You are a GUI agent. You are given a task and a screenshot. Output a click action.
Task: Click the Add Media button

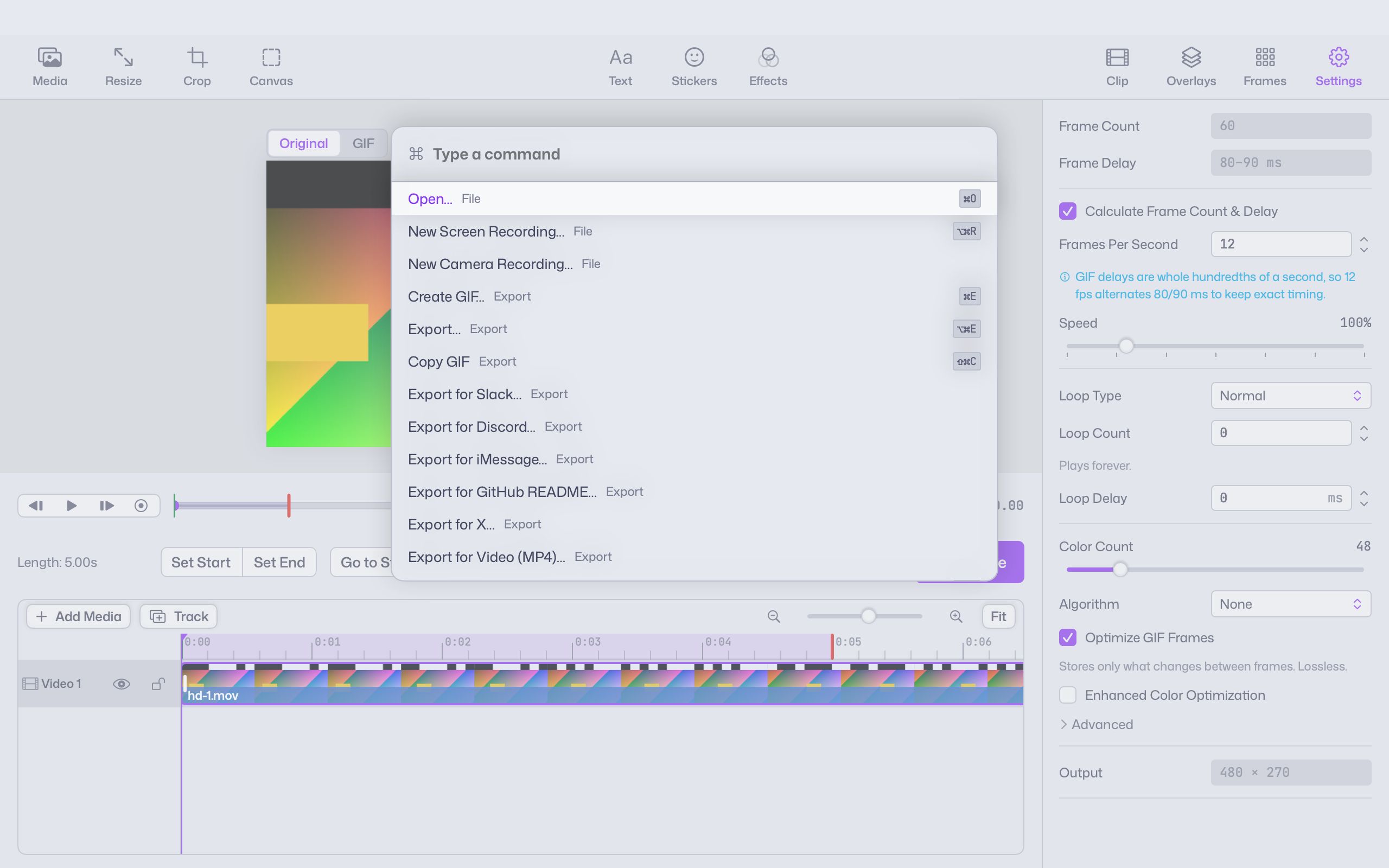click(x=78, y=617)
